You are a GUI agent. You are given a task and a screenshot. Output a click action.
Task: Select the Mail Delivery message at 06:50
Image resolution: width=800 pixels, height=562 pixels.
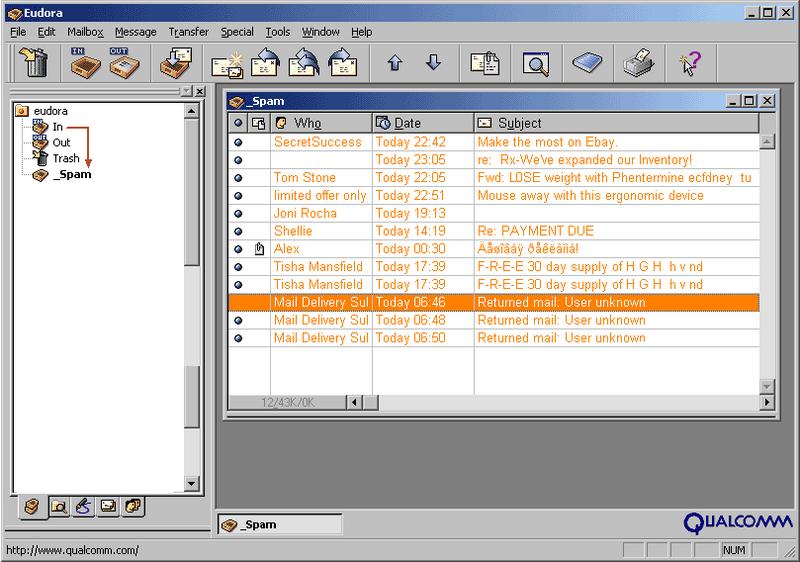pos(494,338)
